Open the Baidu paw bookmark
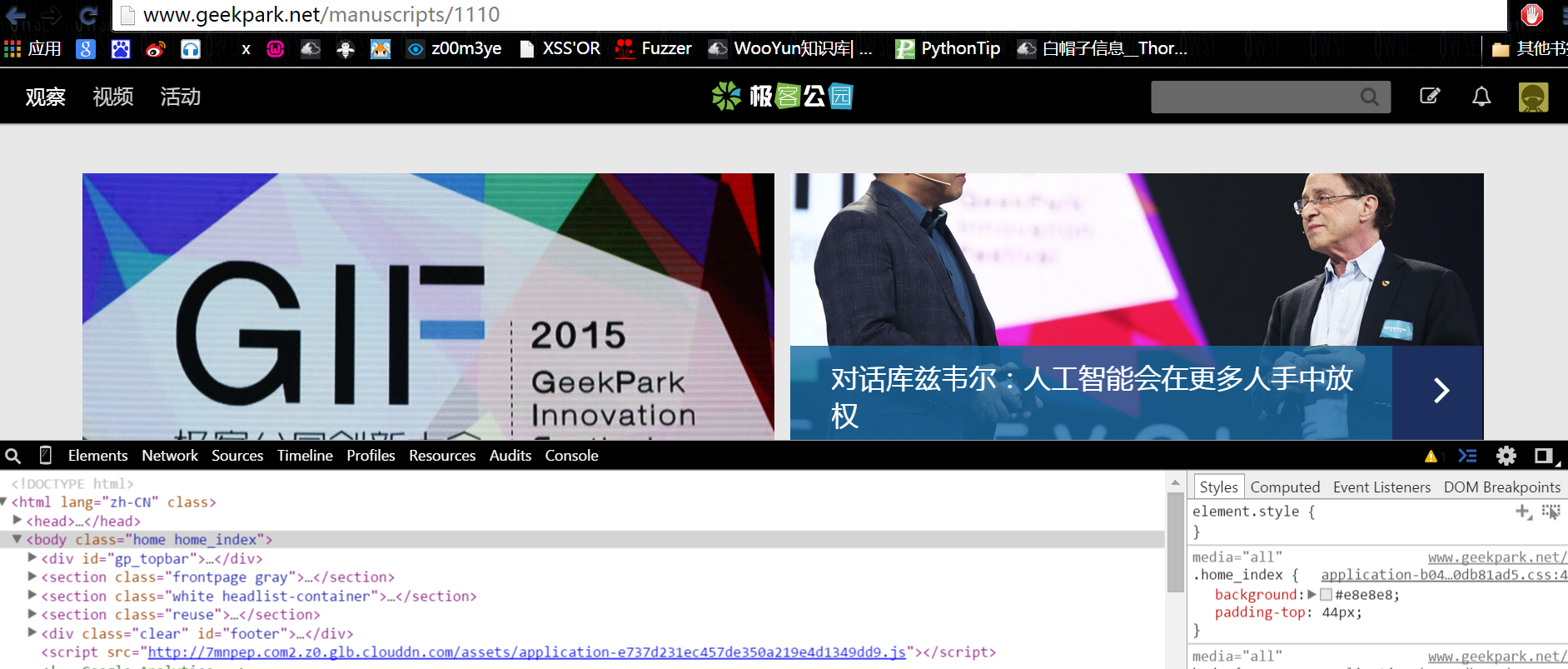This screenshot has height=669, width=1568. click(121, 49)
